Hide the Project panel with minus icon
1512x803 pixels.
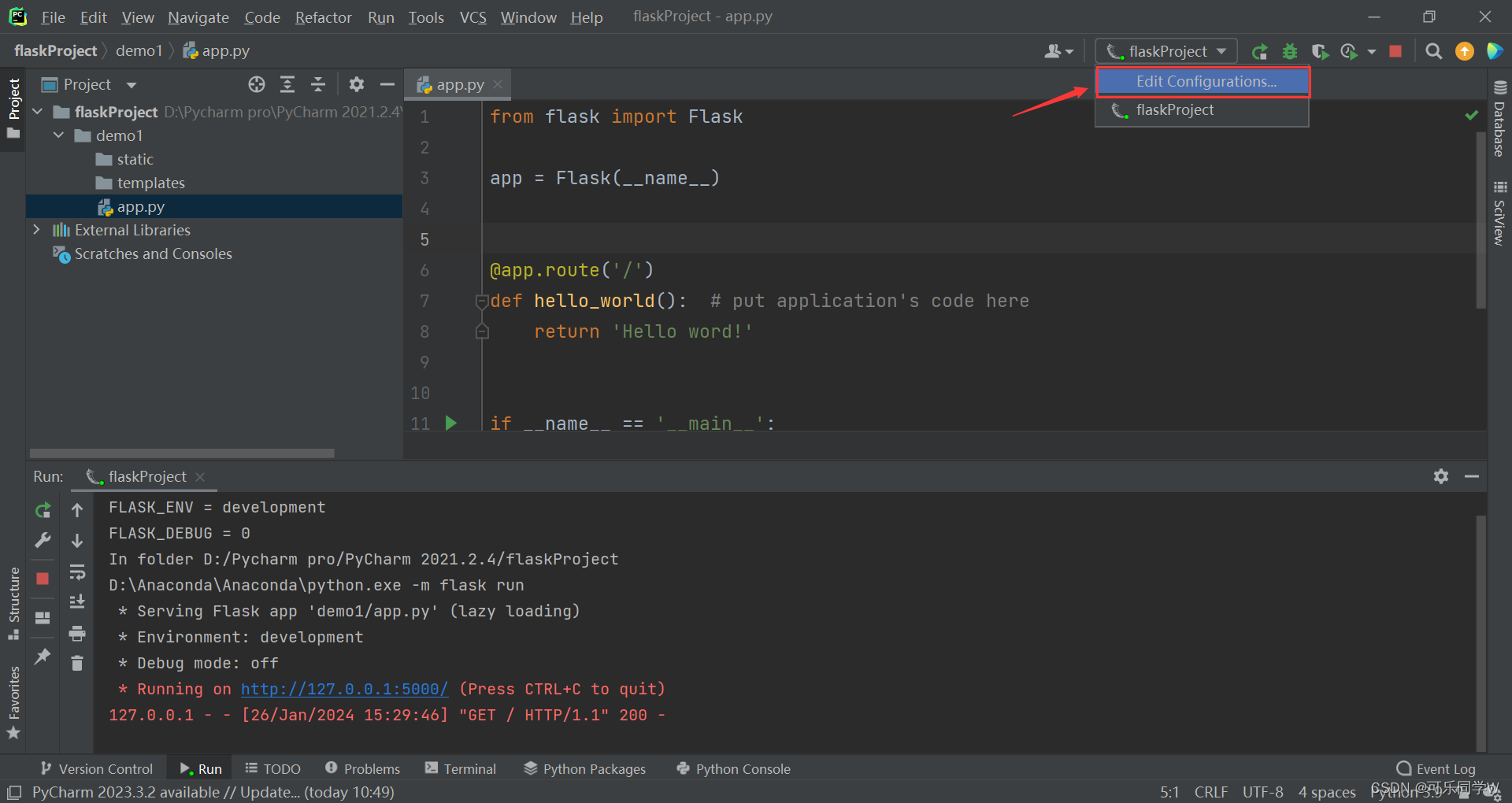pyautogui.click(x=387, y=84)
